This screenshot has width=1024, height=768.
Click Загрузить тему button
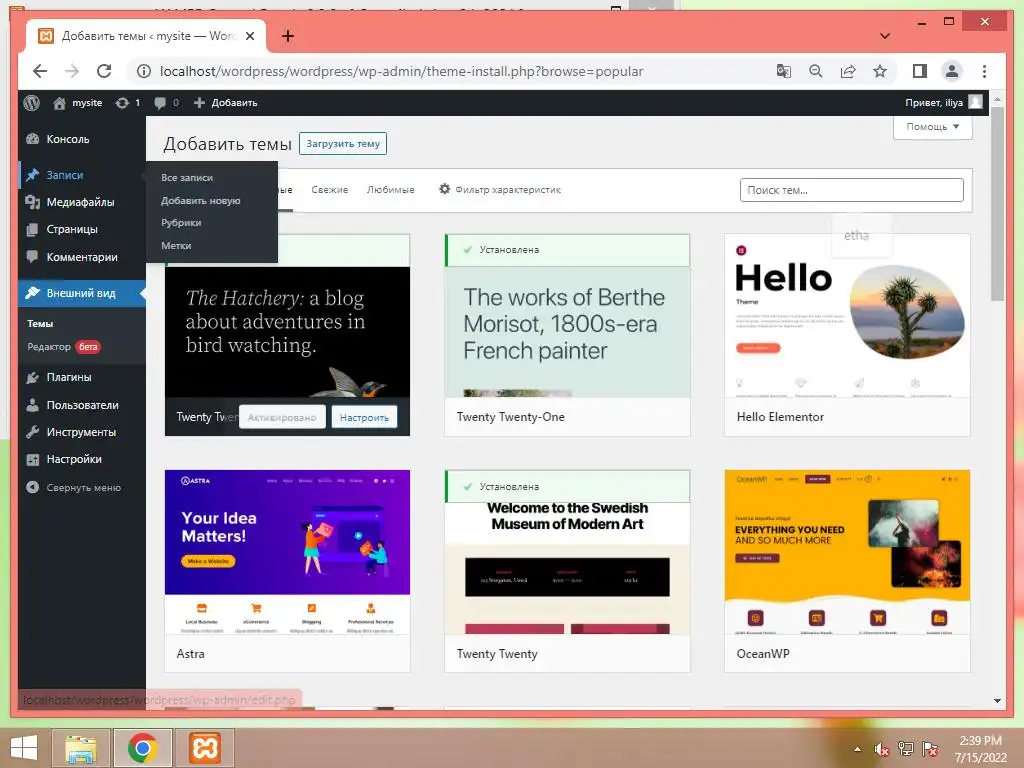[343, 144]
